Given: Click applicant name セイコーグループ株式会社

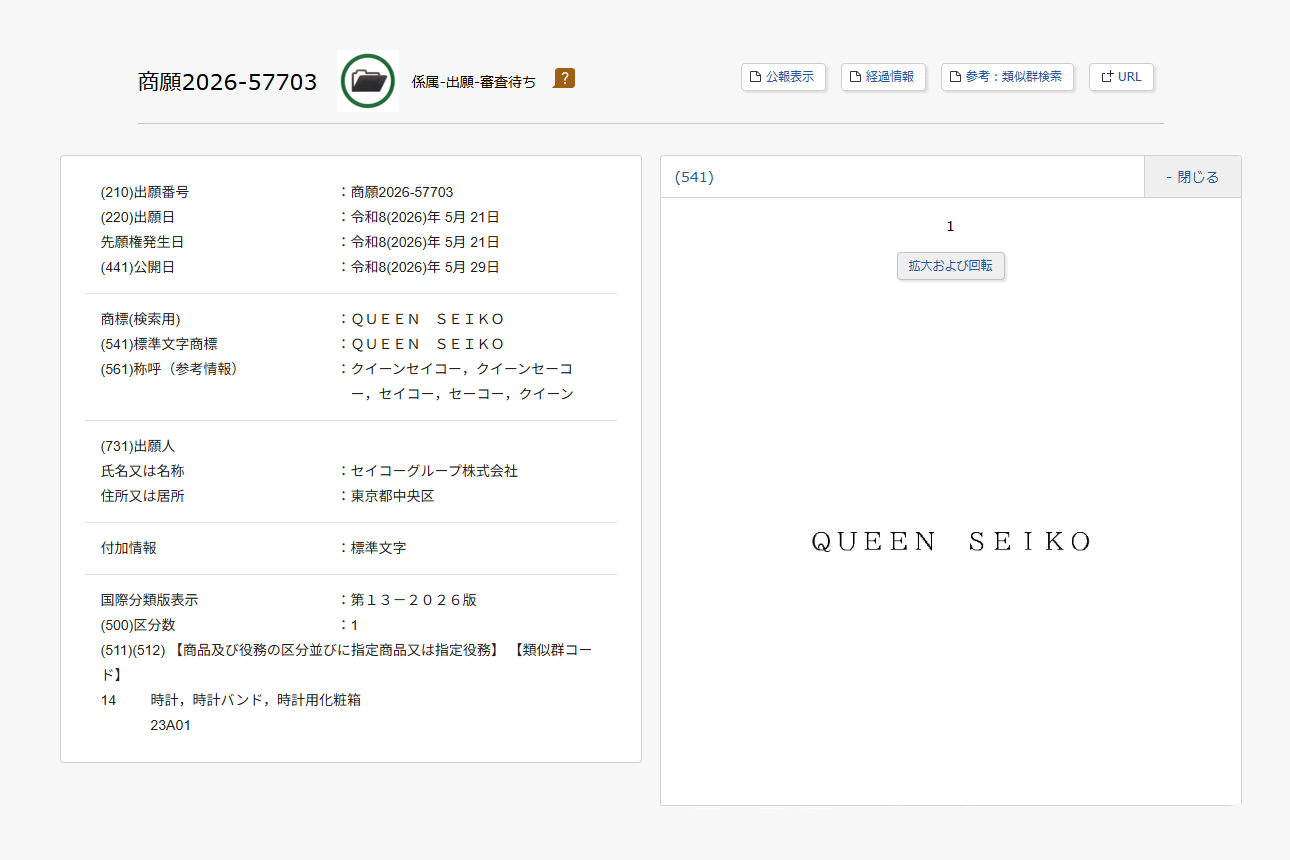Looking at the screenshot, I should tap(434, 471).
